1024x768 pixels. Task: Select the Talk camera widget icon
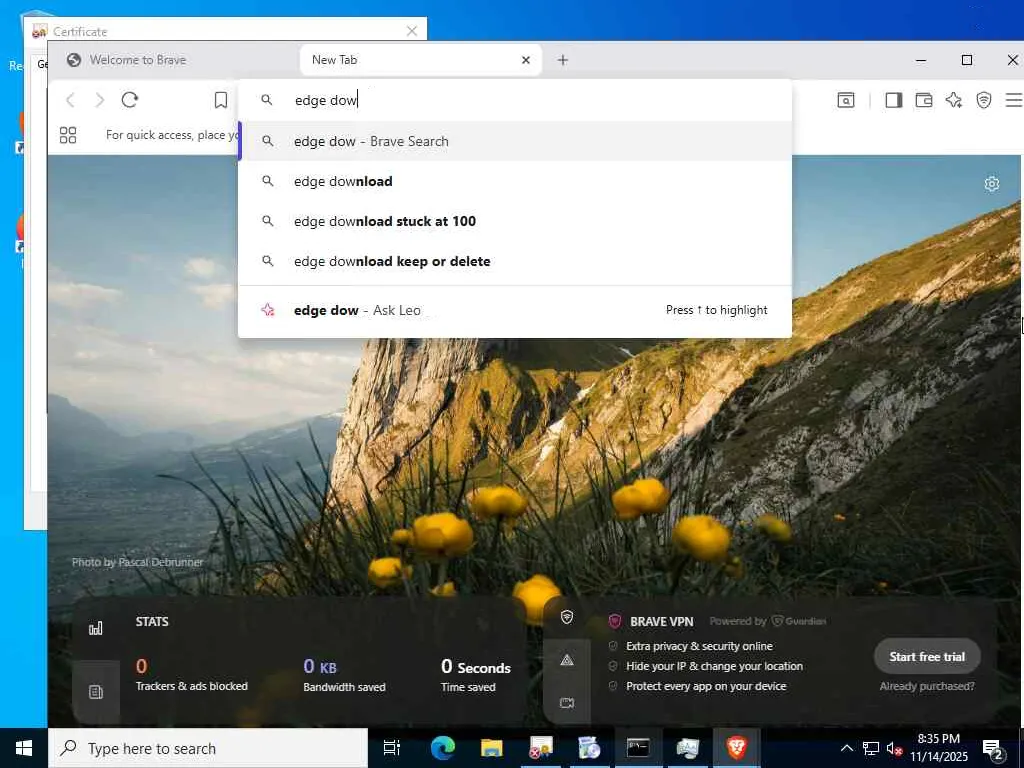tap(567, 703)
